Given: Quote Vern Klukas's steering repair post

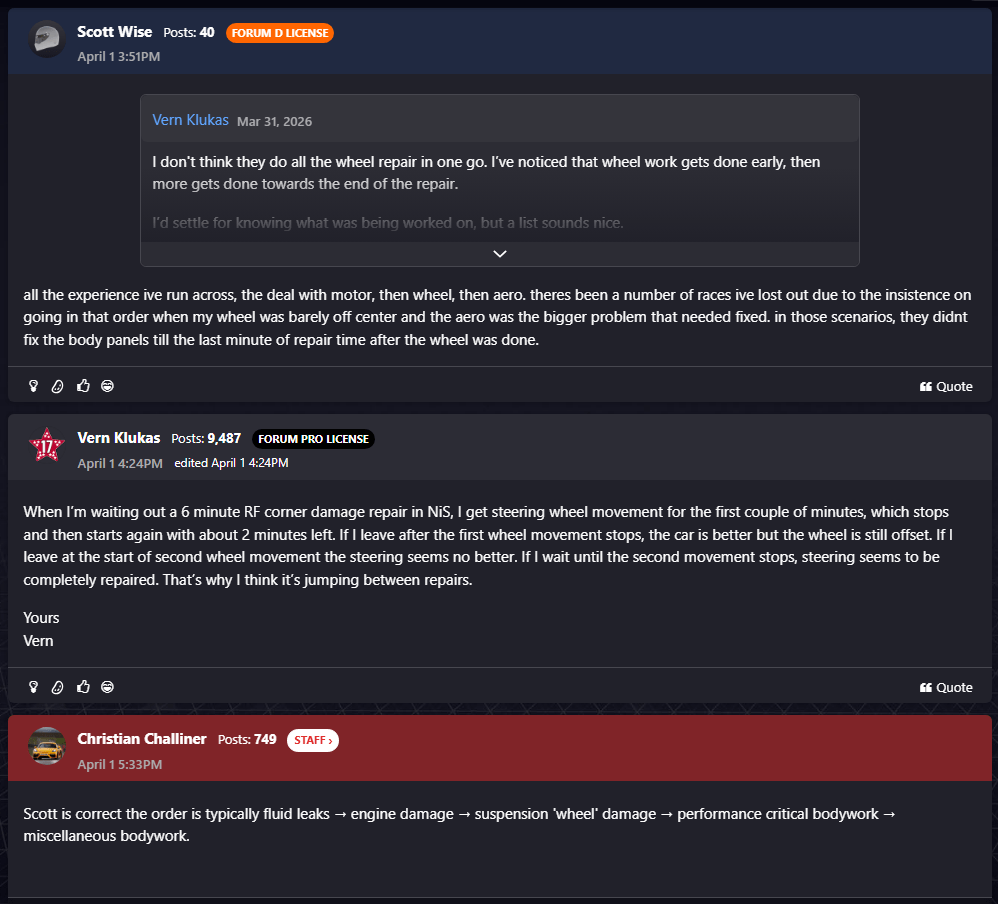Looking at the screenshot, I should 946,687.
